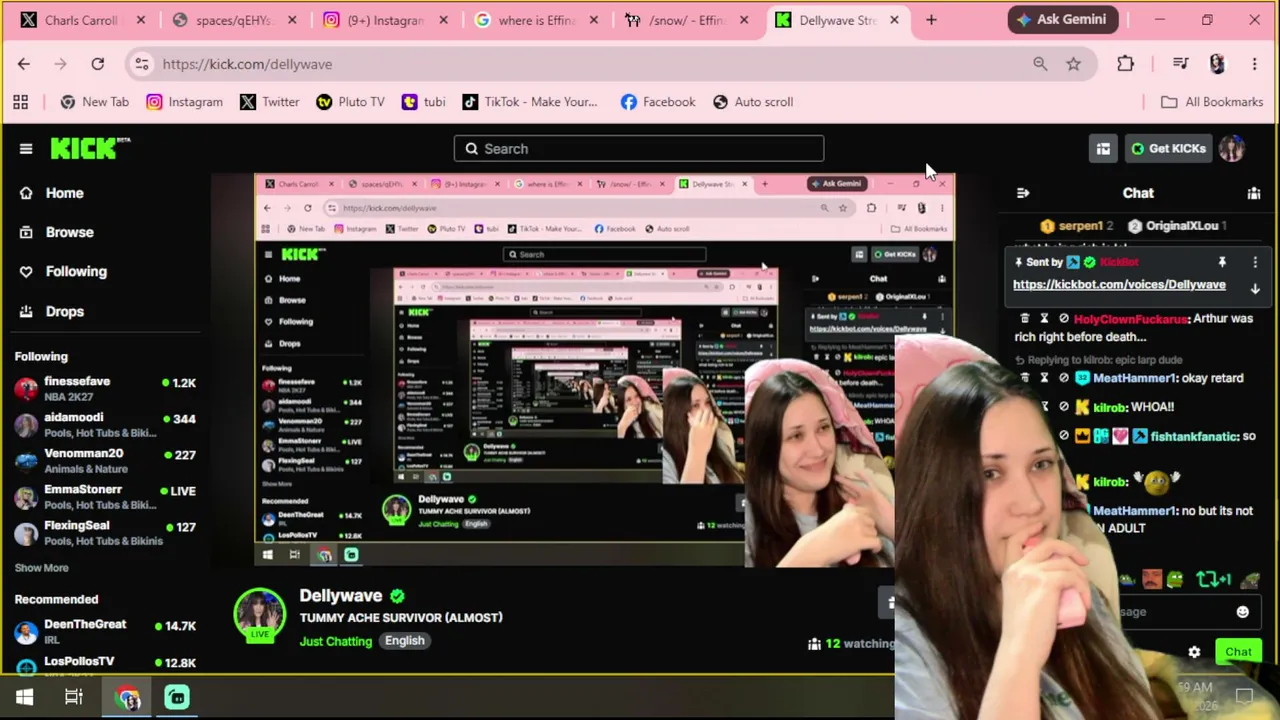Unpin the pinned chat message

click(x=1221, y=262)
